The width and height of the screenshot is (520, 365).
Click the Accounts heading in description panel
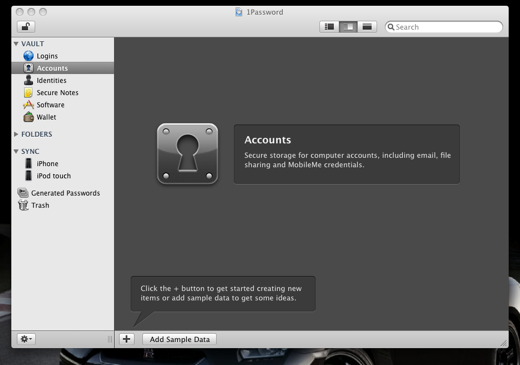(x=268, y=140)
